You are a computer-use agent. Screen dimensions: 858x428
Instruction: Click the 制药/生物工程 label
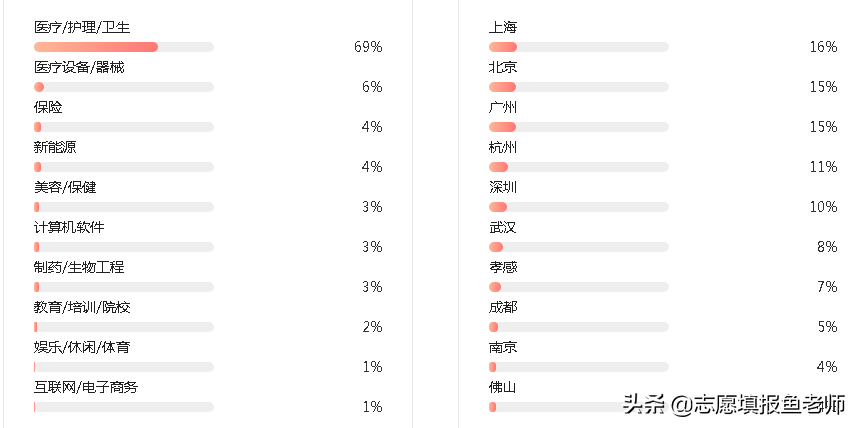point(79,267)
